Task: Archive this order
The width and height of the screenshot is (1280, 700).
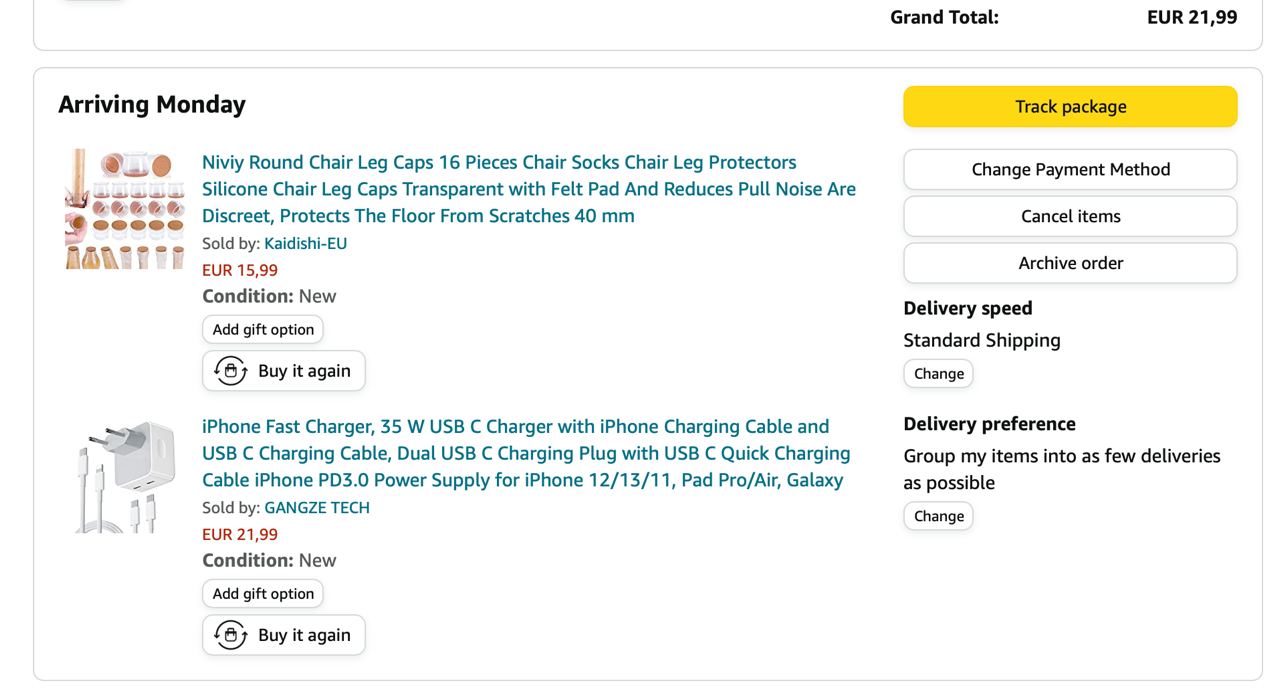Action: [x=1070, y=263]
